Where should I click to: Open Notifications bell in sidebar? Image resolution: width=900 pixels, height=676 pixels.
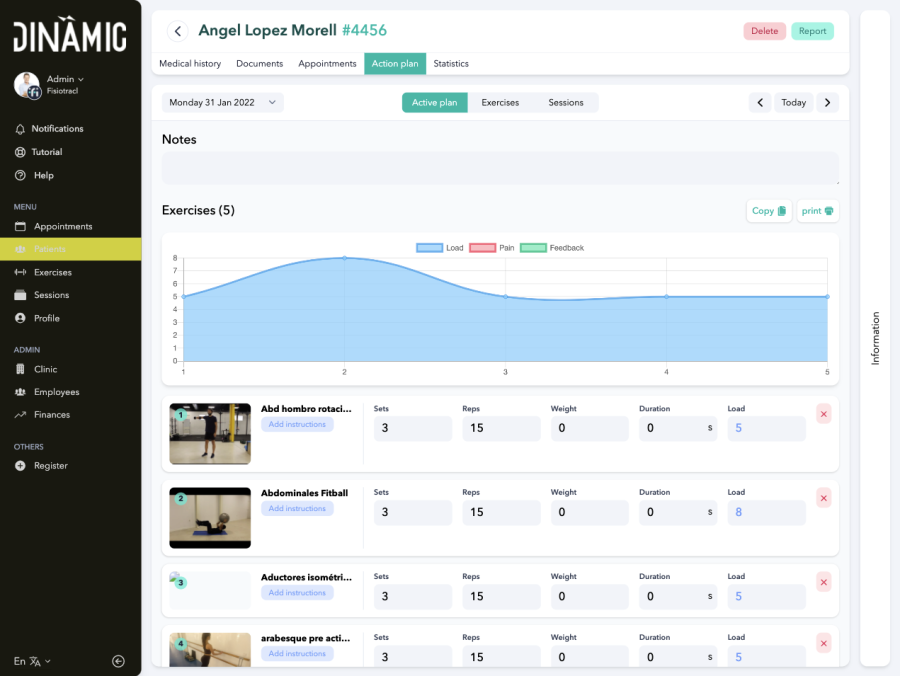click(x=49, y=129)
